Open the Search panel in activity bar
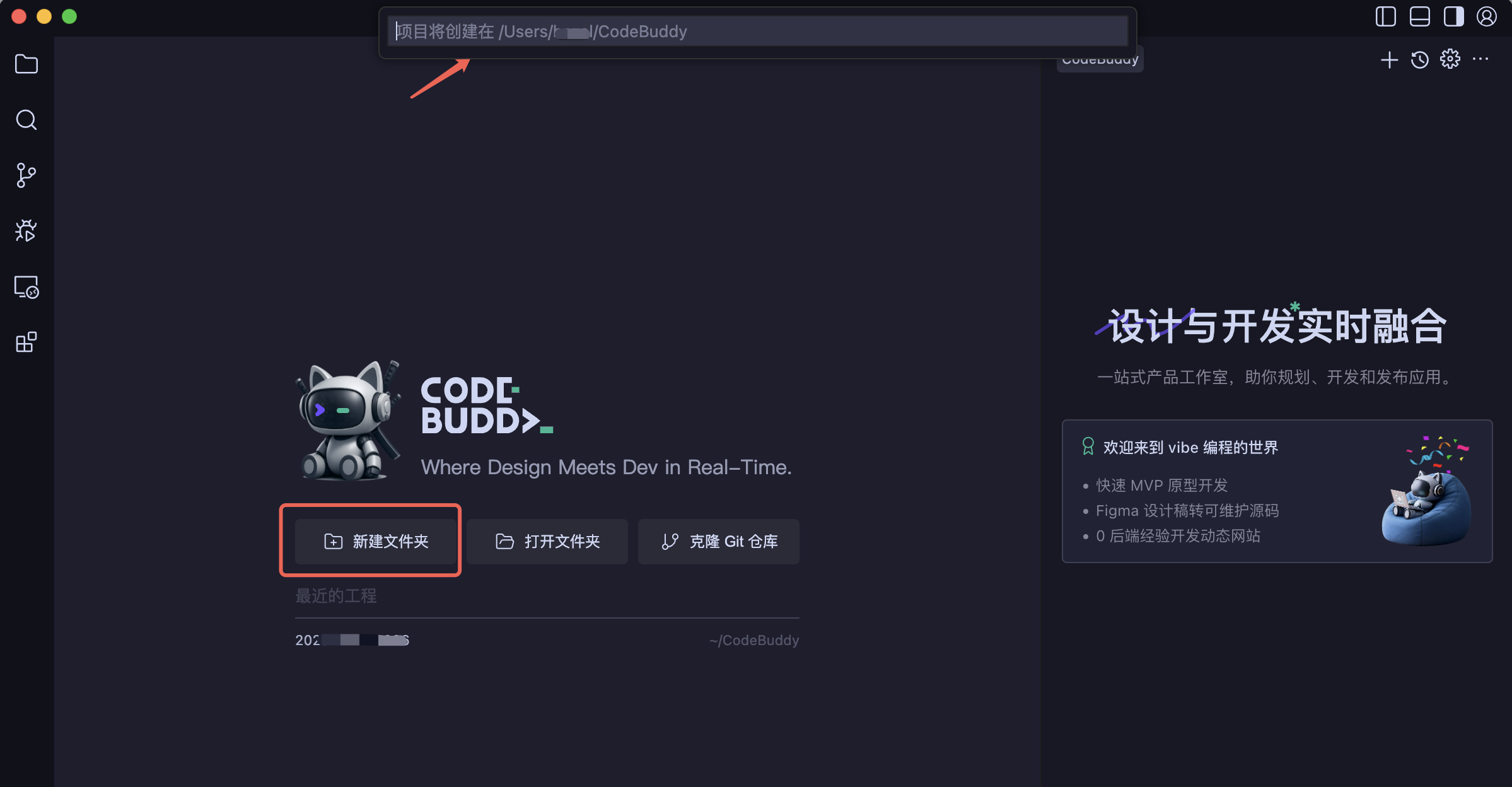 point(26,120)
